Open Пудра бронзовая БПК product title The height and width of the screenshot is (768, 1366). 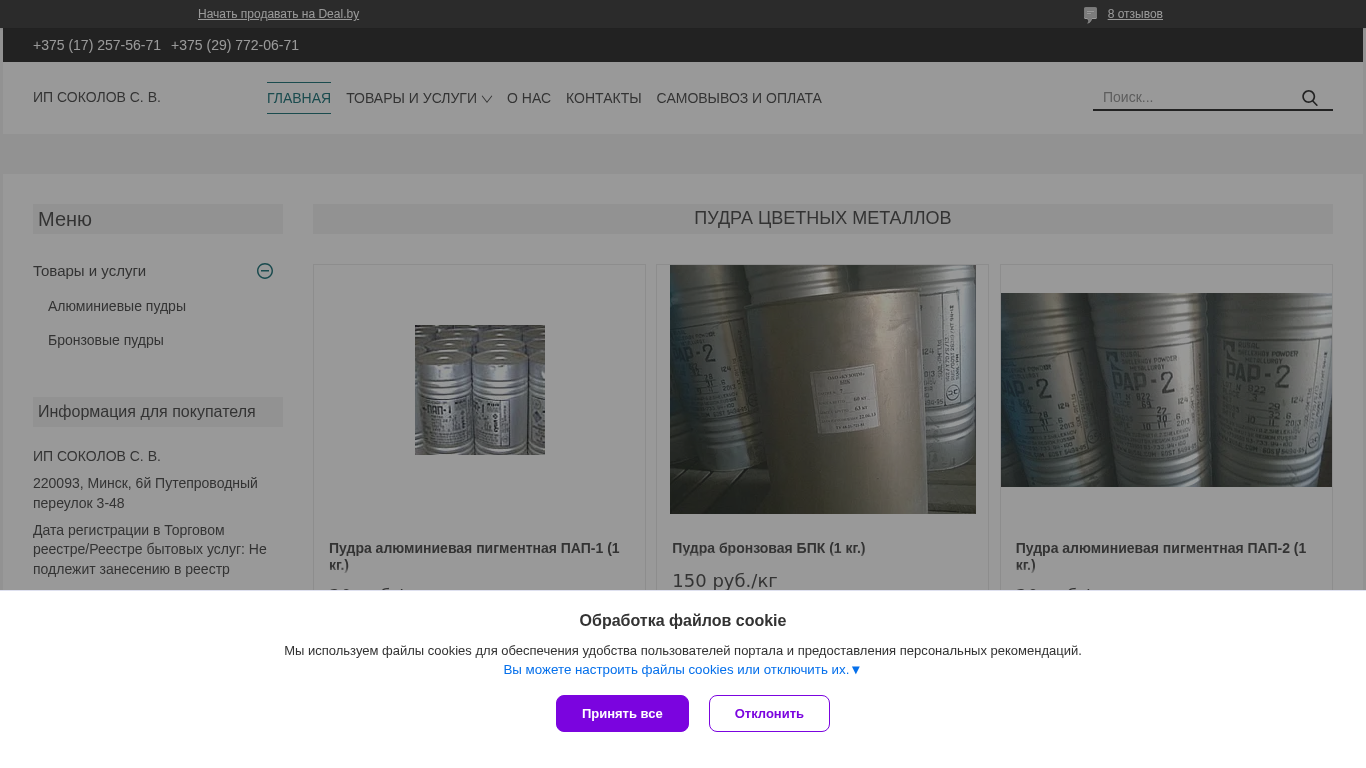click(769, 548)
